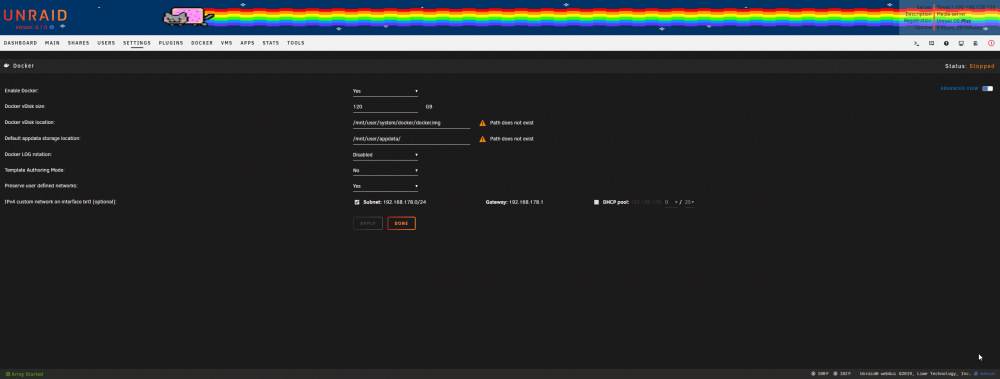Image resolution: width=1000 pixels, height=379 pixels.
Task: Click the Preserve user defined networks label
Action: (x=41, y=186)
